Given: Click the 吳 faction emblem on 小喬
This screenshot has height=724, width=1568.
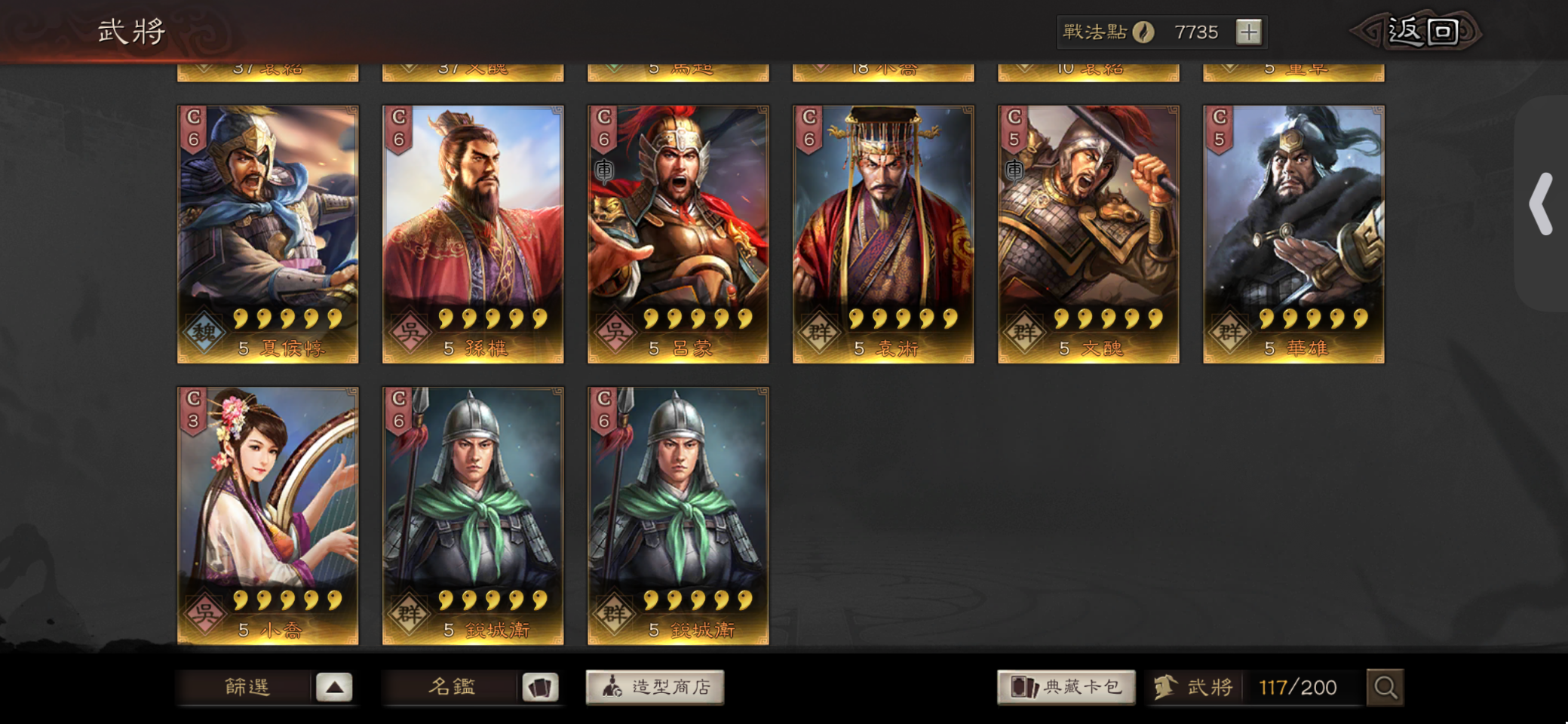Looking at the screenshot, I should [x=204, y=613].
